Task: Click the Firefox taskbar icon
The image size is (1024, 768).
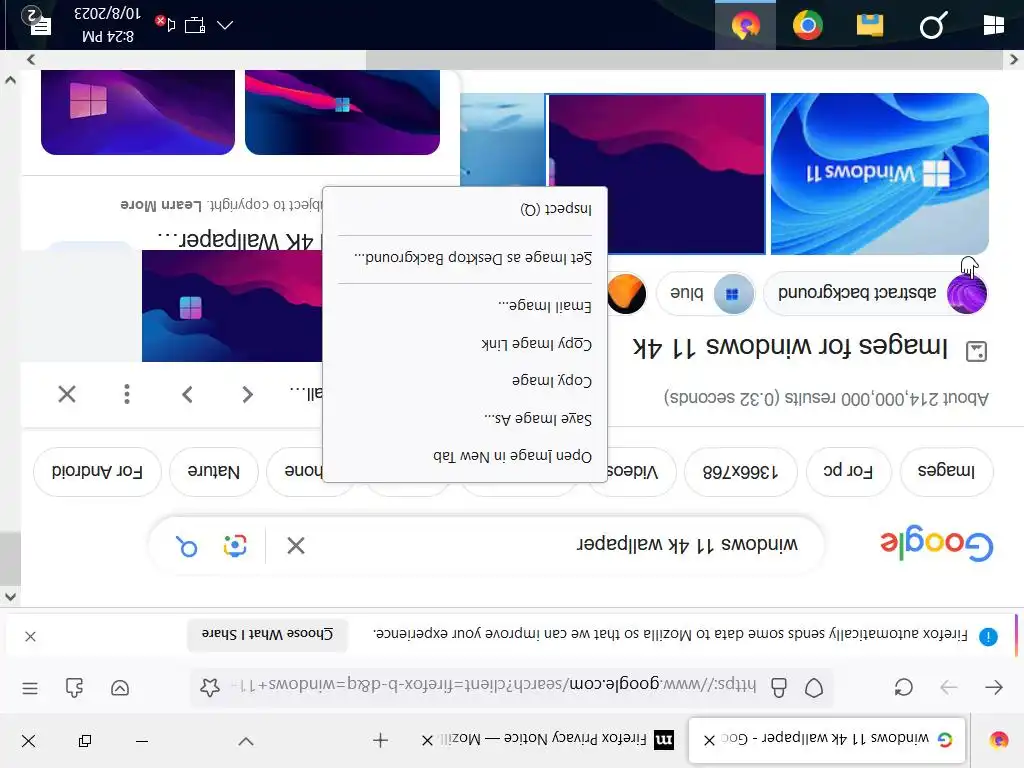Action: (745, 25)
